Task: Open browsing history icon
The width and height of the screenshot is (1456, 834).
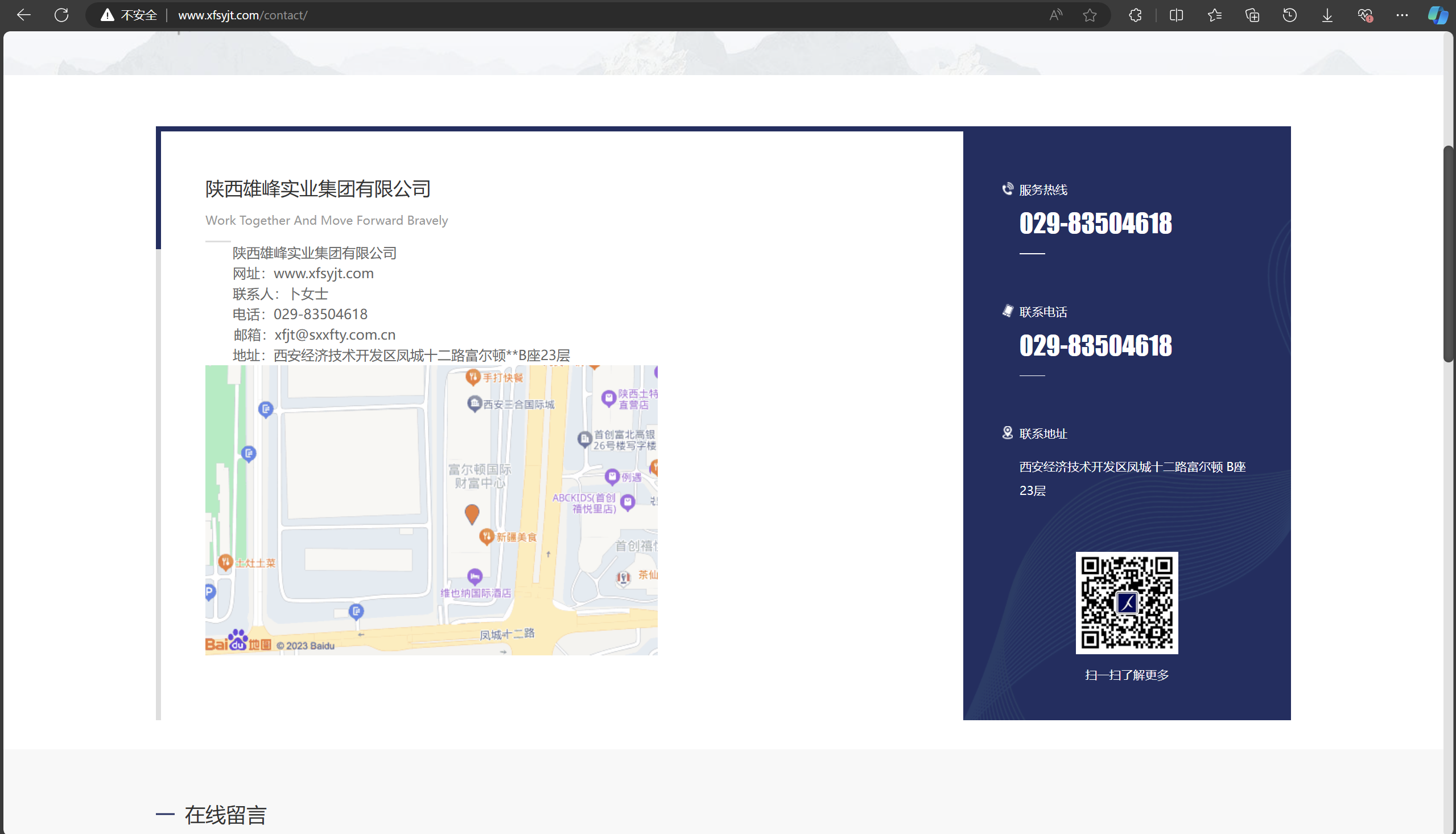Action: 1289,15
